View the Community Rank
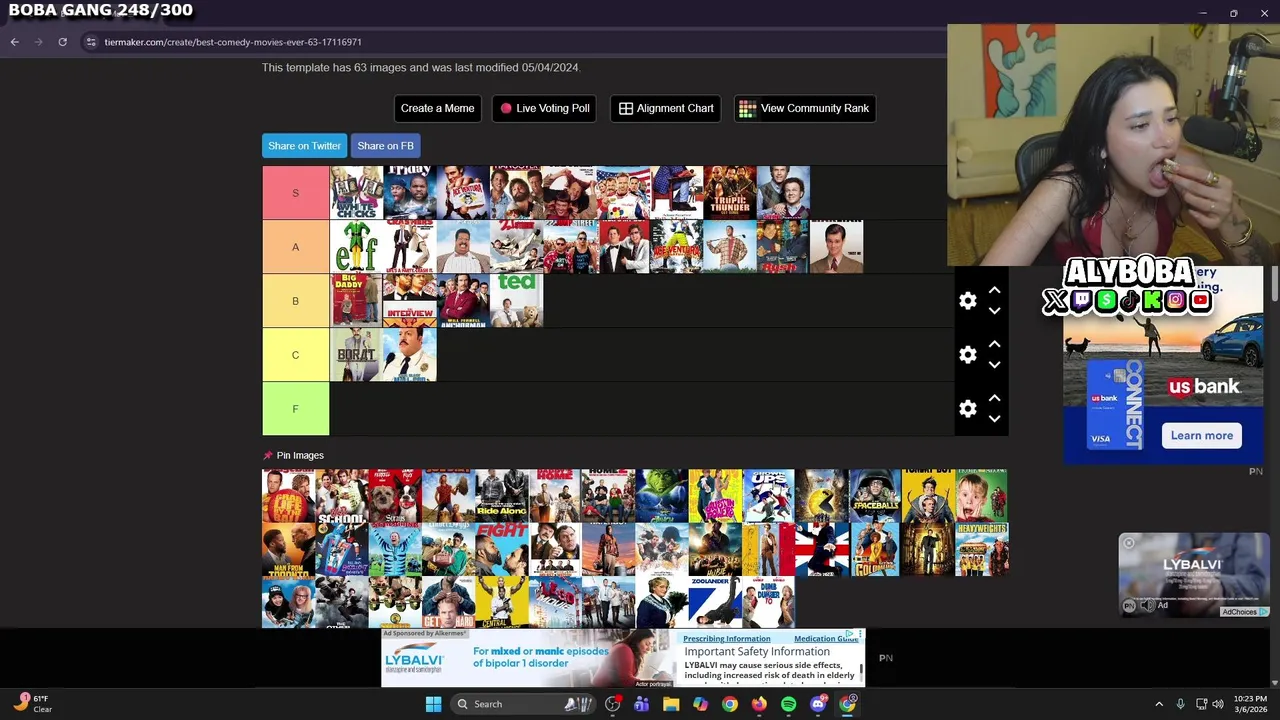The image size is (1280, 720). (x=805, y=108)
